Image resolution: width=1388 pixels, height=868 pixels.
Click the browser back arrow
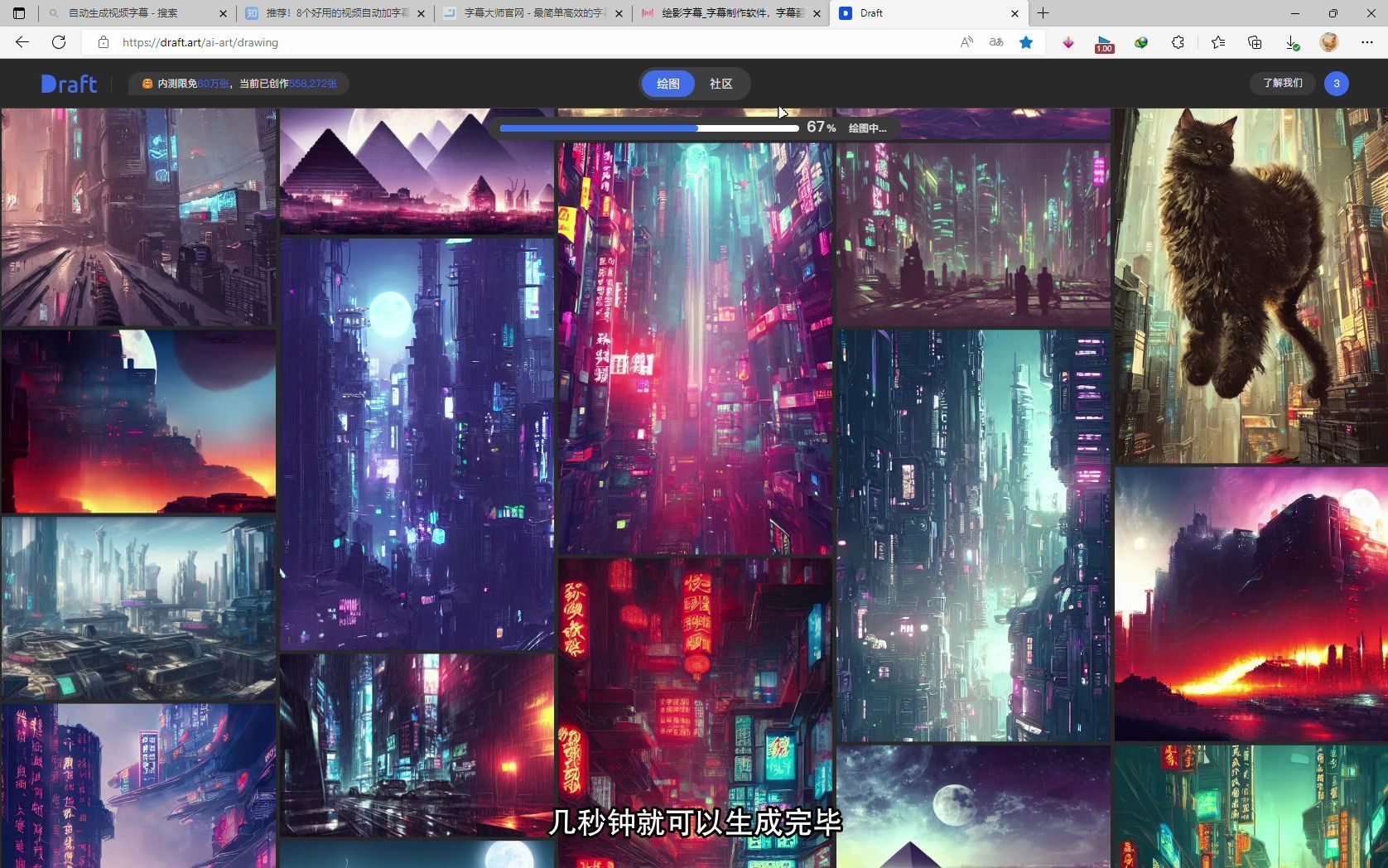tap(22, 42)
